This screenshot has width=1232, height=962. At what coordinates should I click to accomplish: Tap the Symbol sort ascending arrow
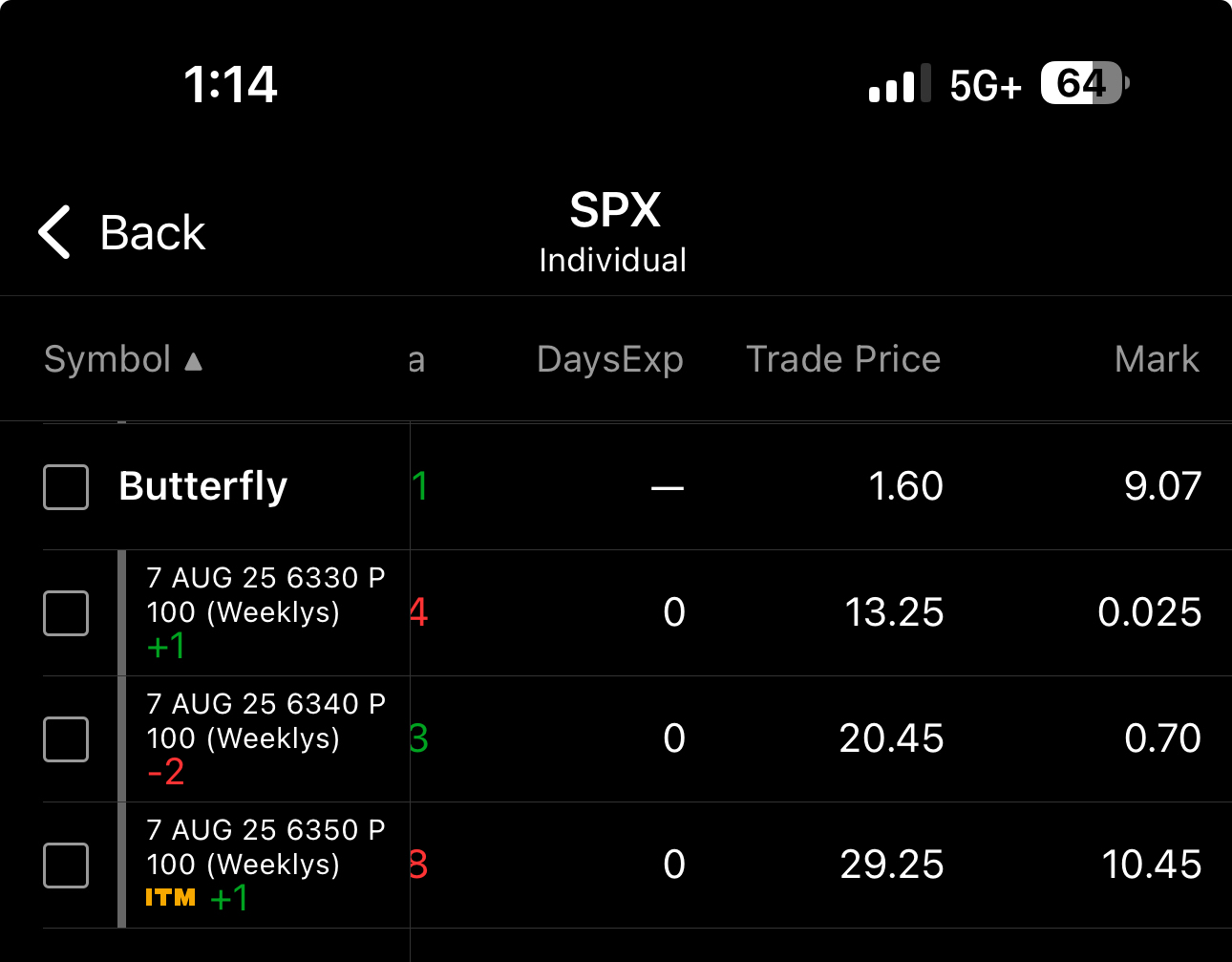[194, 361]
